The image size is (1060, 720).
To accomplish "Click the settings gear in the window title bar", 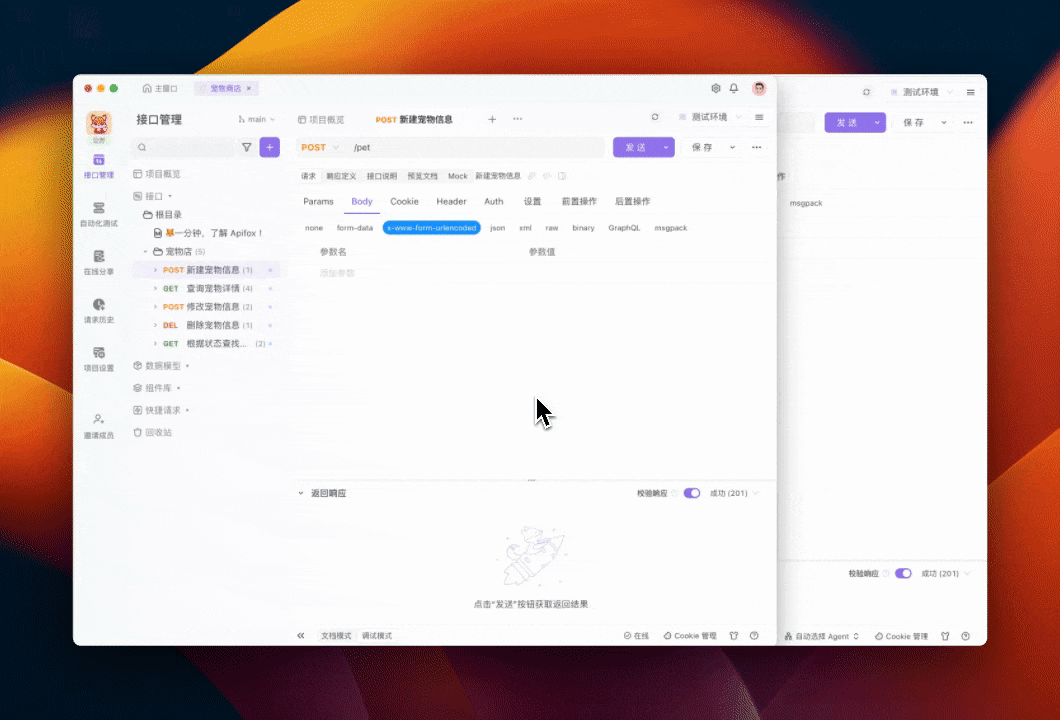I will pos(716,88).
